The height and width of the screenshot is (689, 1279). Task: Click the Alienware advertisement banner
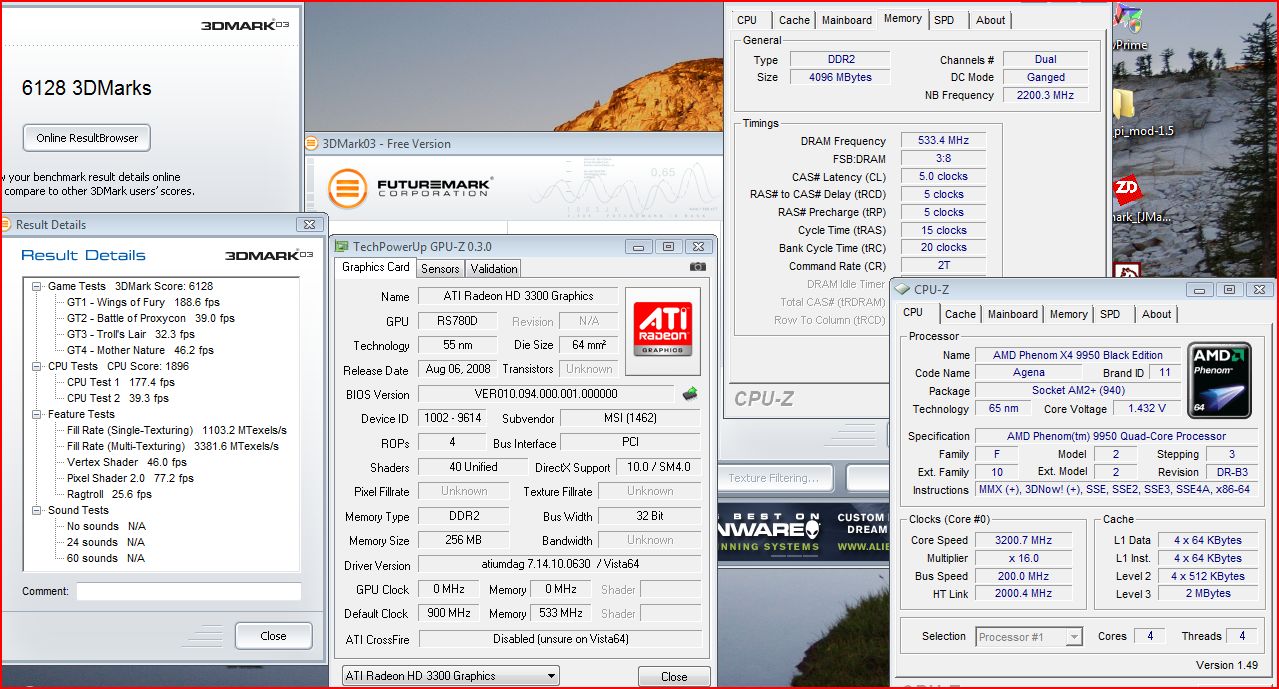click(x=803, y=533)
